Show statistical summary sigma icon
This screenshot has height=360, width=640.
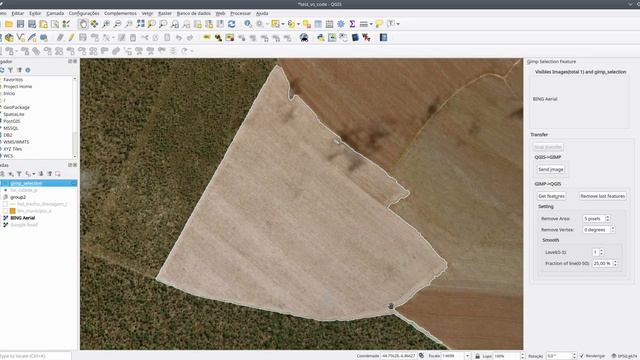tap(352, 24)
